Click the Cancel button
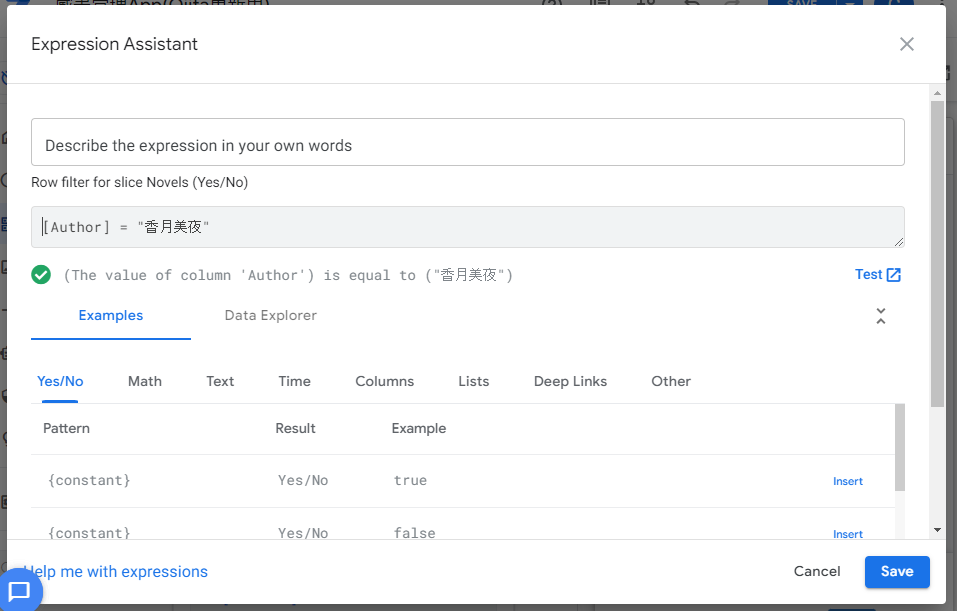This screenshot has height=611, width=957. pos(816,571)
